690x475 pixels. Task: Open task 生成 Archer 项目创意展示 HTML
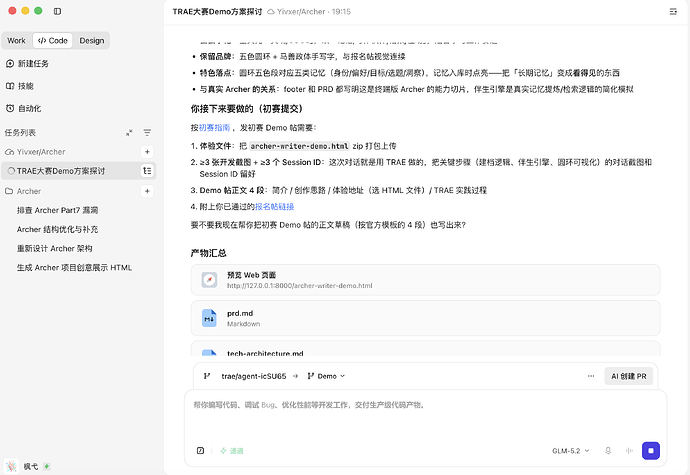(74, 268)
